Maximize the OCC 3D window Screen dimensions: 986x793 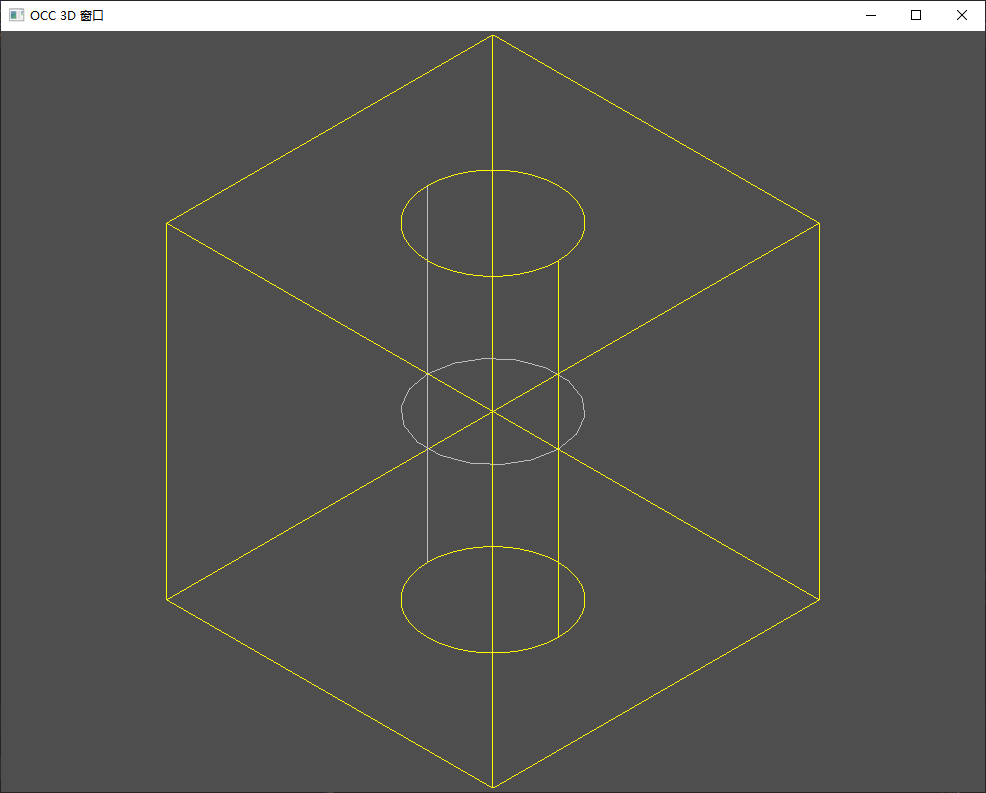pos(916,15)
